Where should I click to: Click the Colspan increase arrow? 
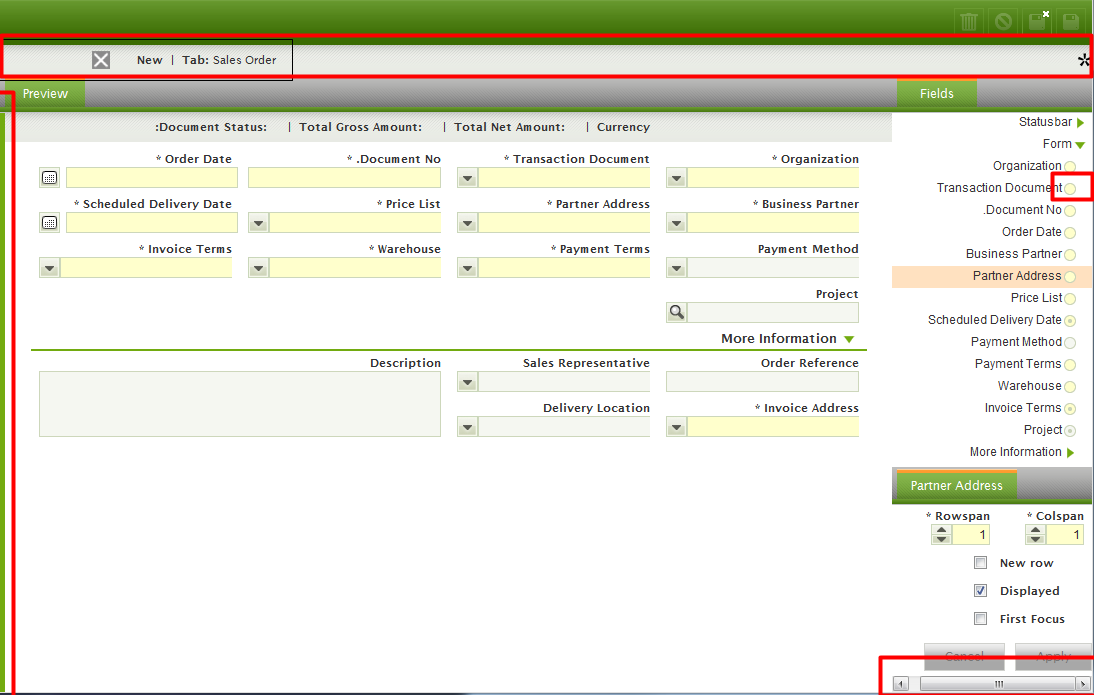click(1035, 530)
